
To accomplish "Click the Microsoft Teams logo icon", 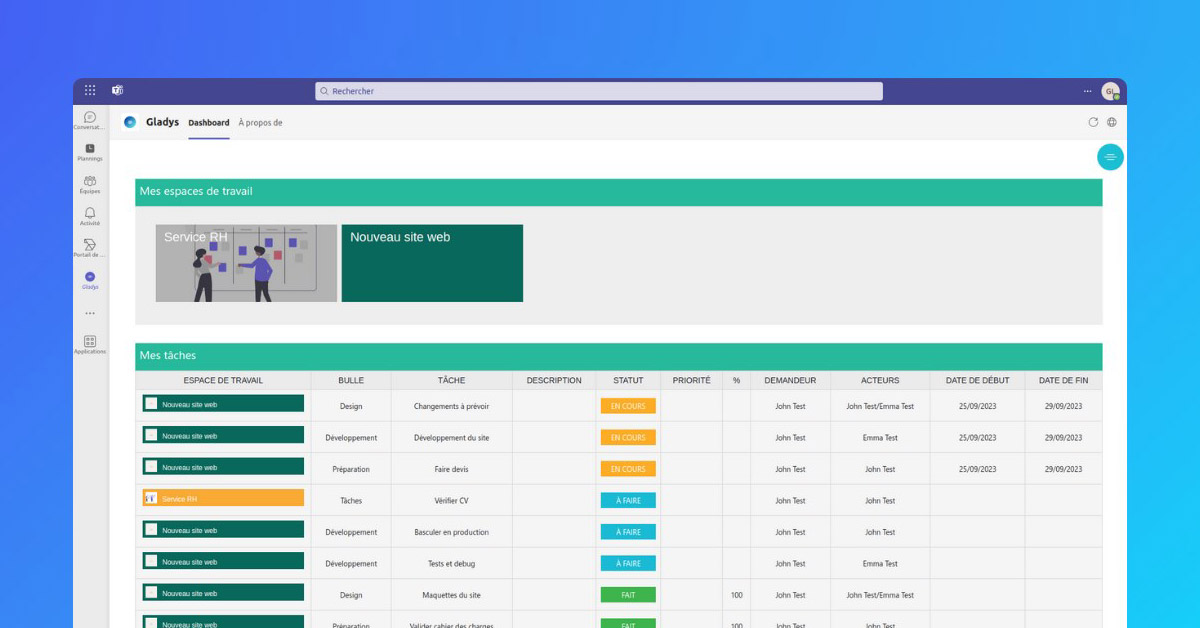I will [117, 90].
